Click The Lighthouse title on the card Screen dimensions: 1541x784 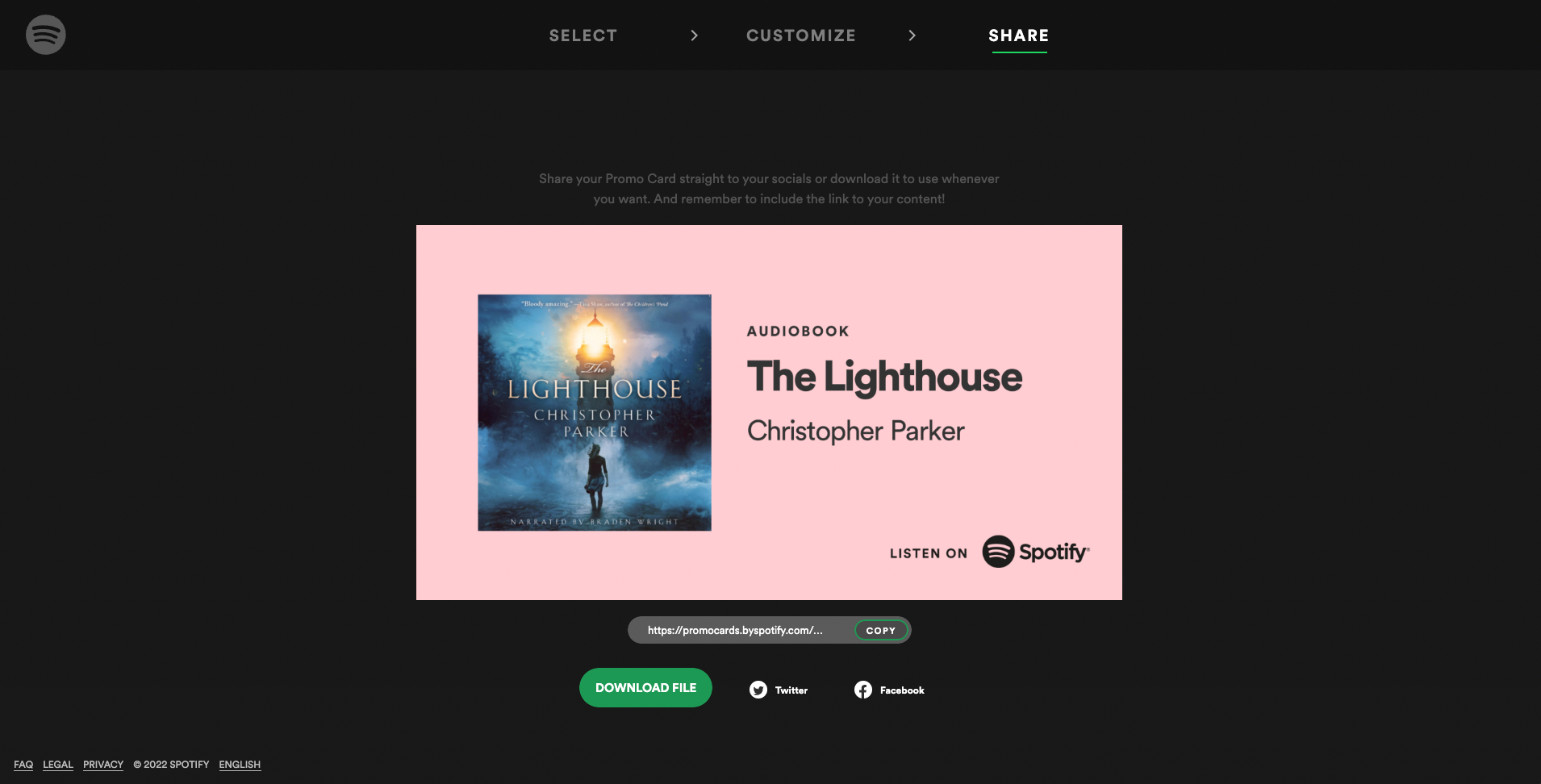click(x=885, y=377)
